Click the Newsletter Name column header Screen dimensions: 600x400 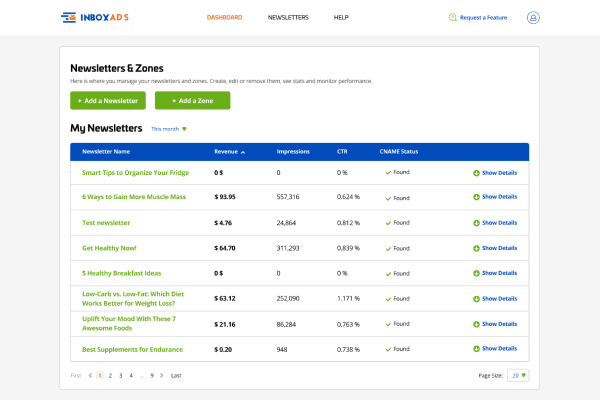[106, 152]
